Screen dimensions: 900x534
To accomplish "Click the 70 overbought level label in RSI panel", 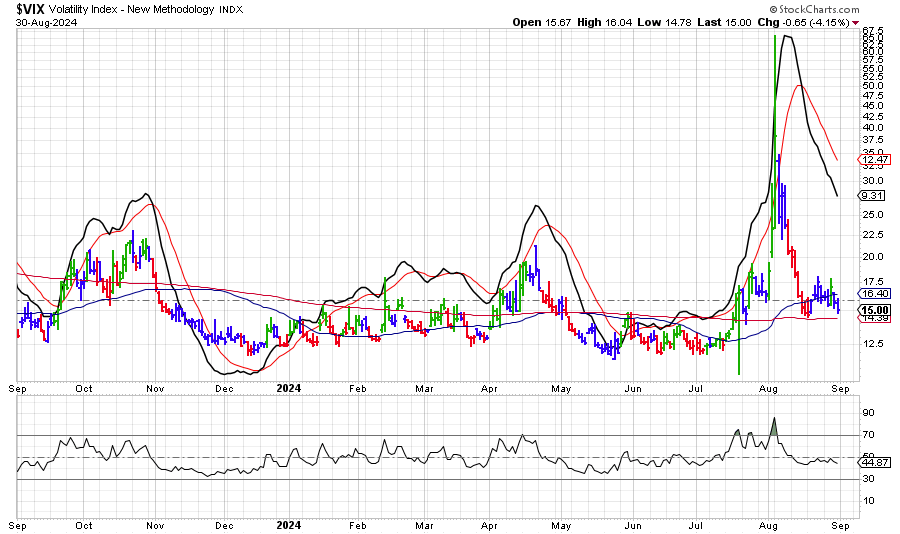I will point(867,435).
